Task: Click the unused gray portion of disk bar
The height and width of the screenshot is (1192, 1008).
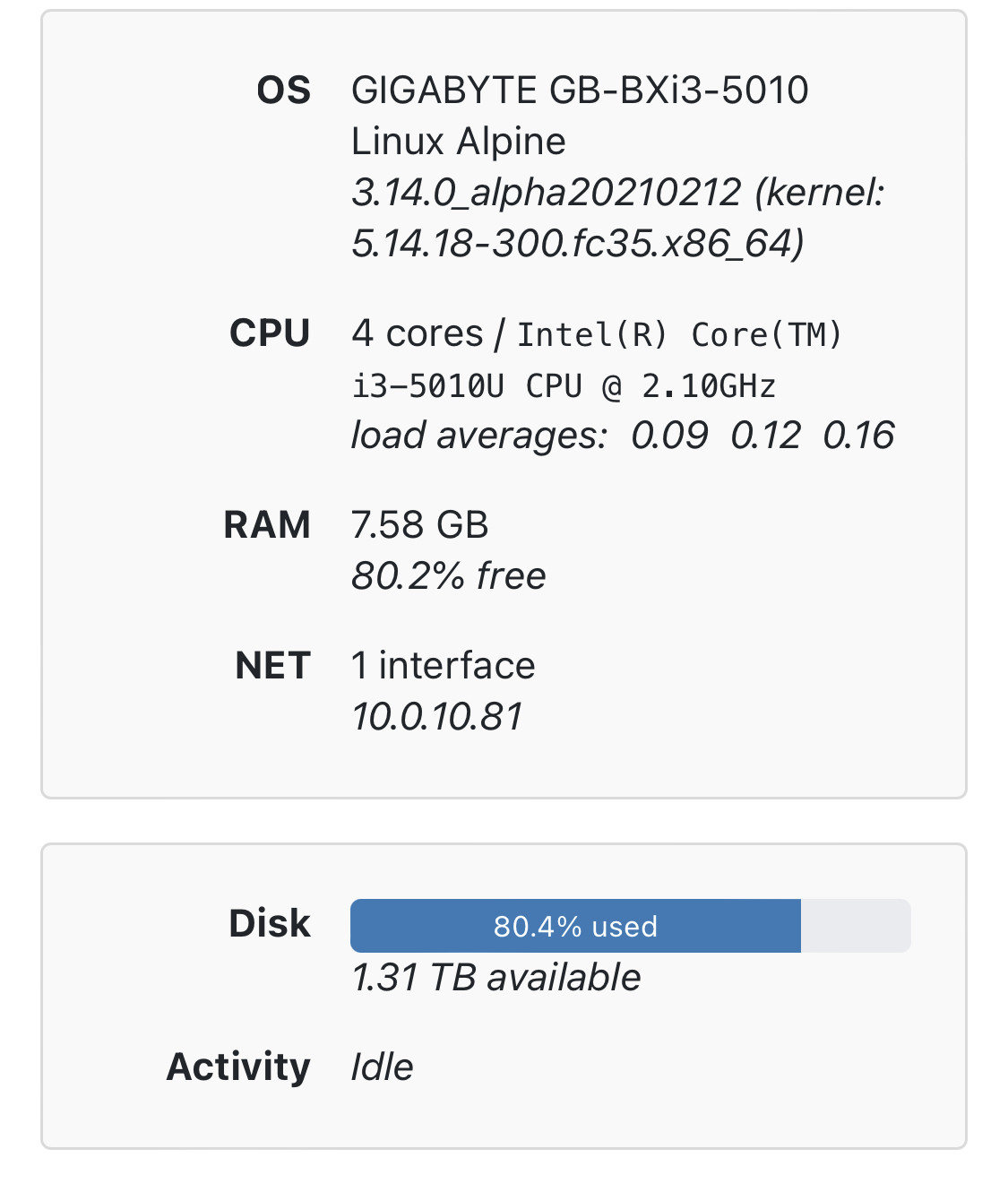Action: click(855, 926)
